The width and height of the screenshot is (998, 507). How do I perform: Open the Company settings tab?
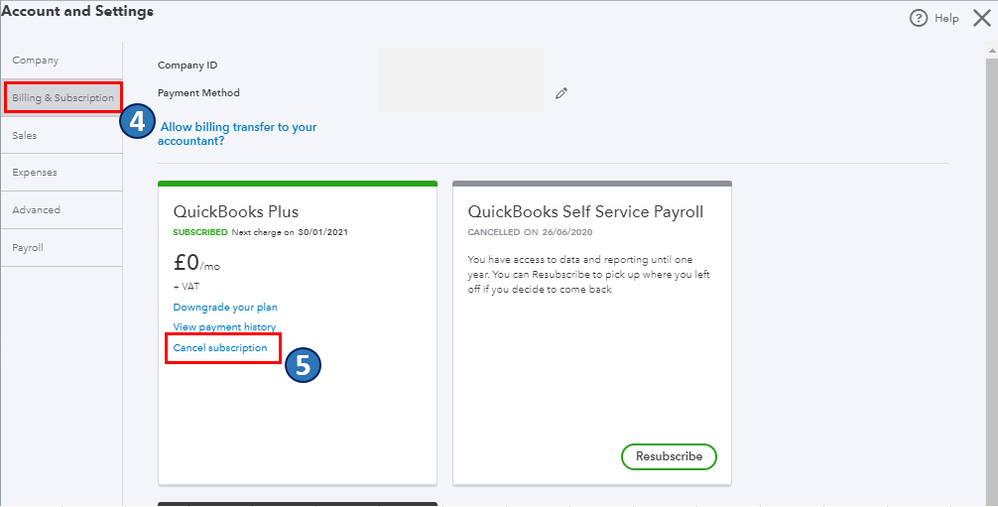coord(36,61)
